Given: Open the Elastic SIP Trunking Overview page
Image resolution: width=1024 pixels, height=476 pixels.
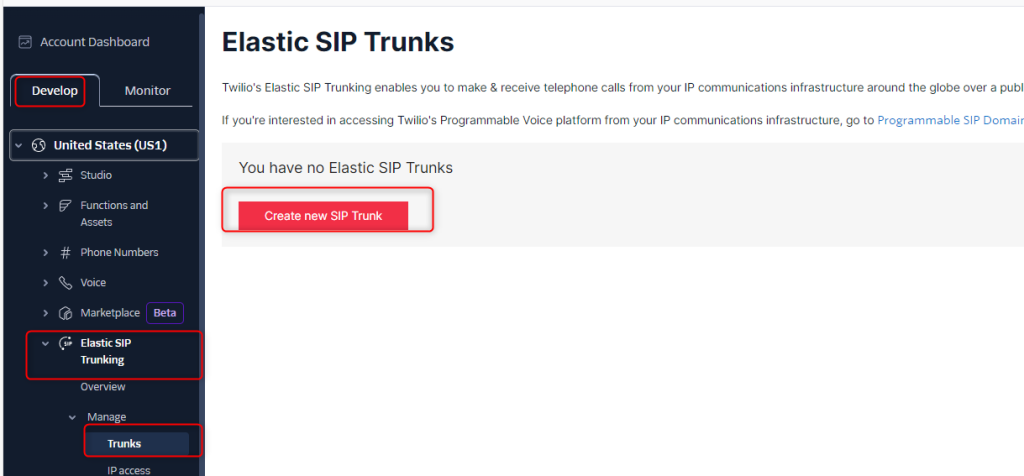Looking at the screenshot, I should pos(103,387).
